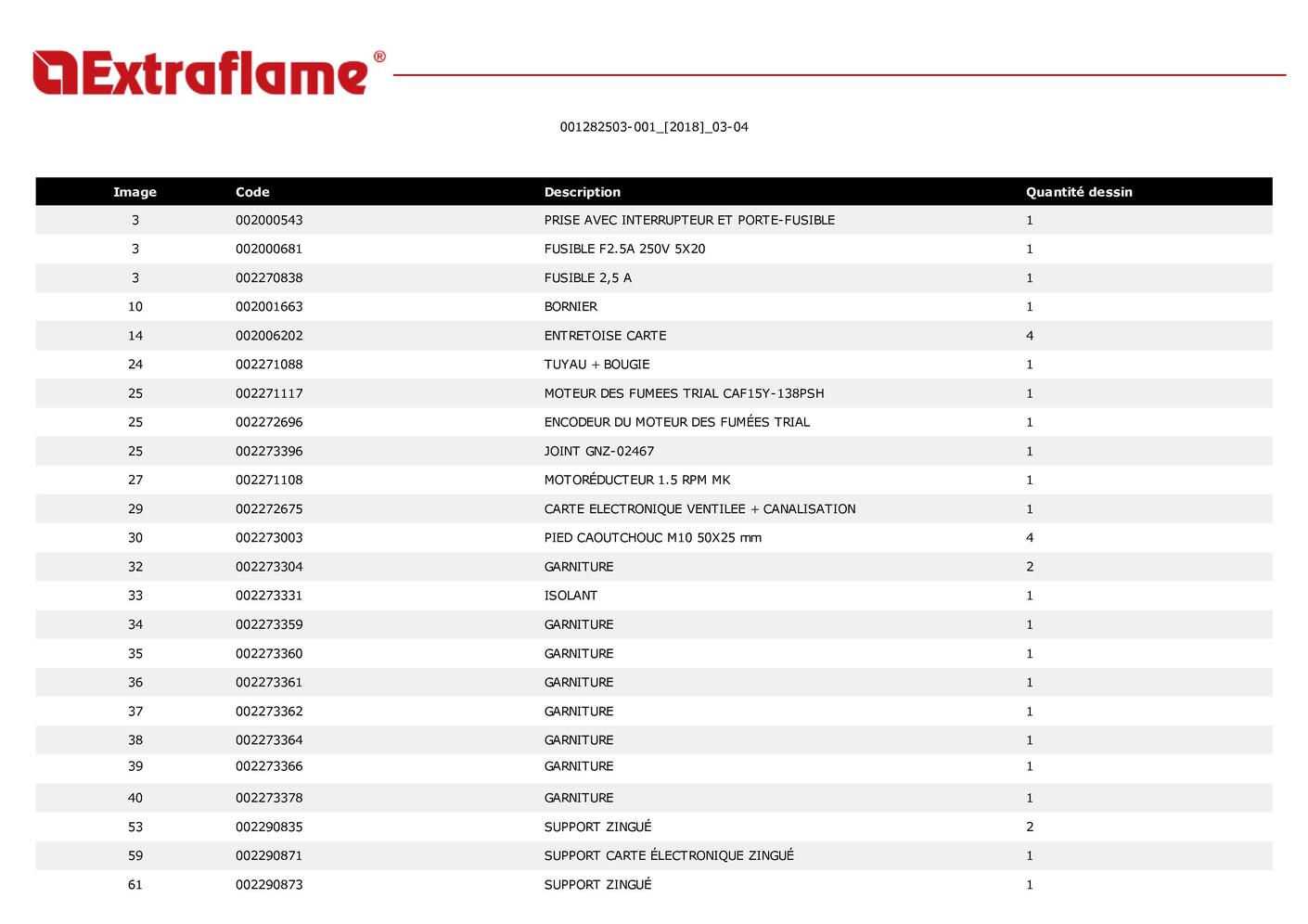This screenshot has height=924, width=1308.
Task: Click the Quantité dessin column header
Action: (x=1078, y=192)
